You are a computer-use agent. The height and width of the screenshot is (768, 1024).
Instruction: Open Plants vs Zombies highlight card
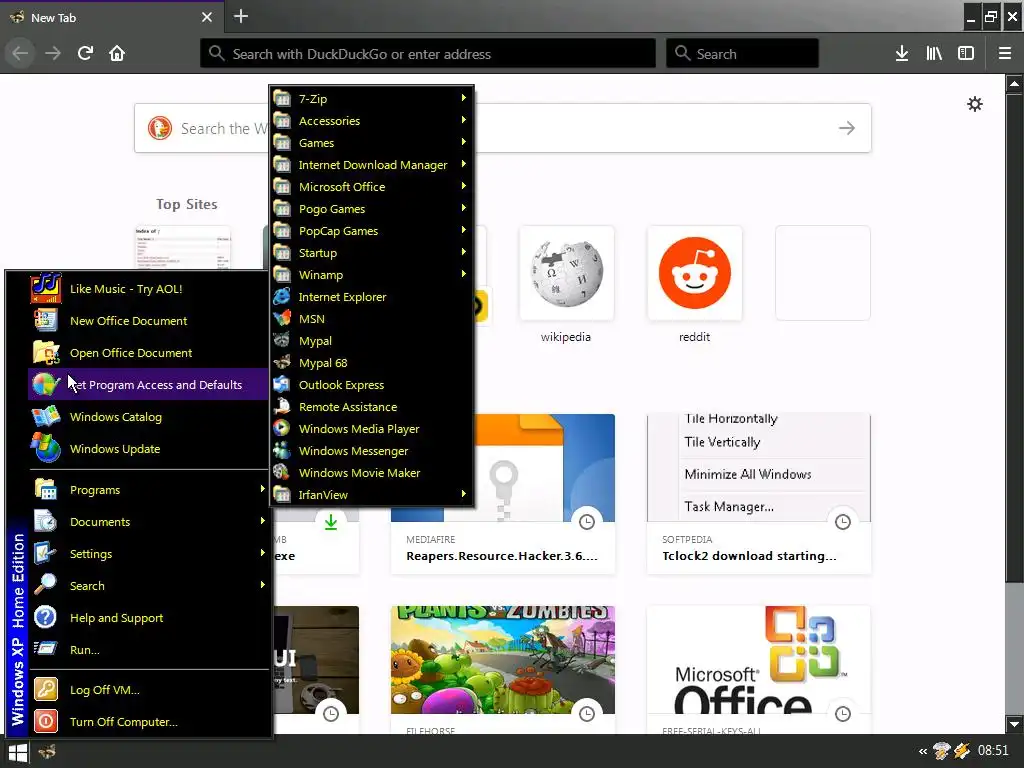(x=503, y=669)
